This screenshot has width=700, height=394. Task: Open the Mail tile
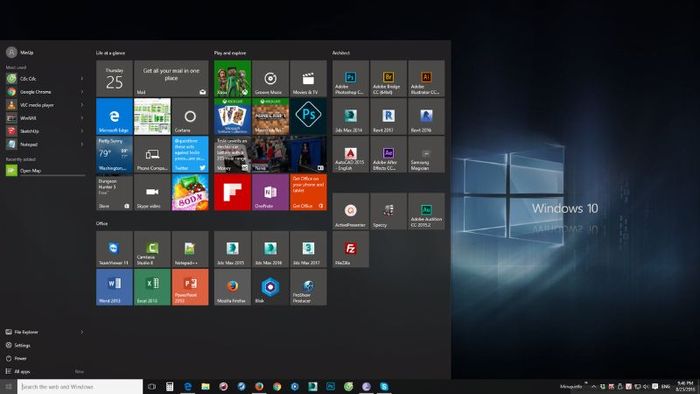click(x=171, y=79)
